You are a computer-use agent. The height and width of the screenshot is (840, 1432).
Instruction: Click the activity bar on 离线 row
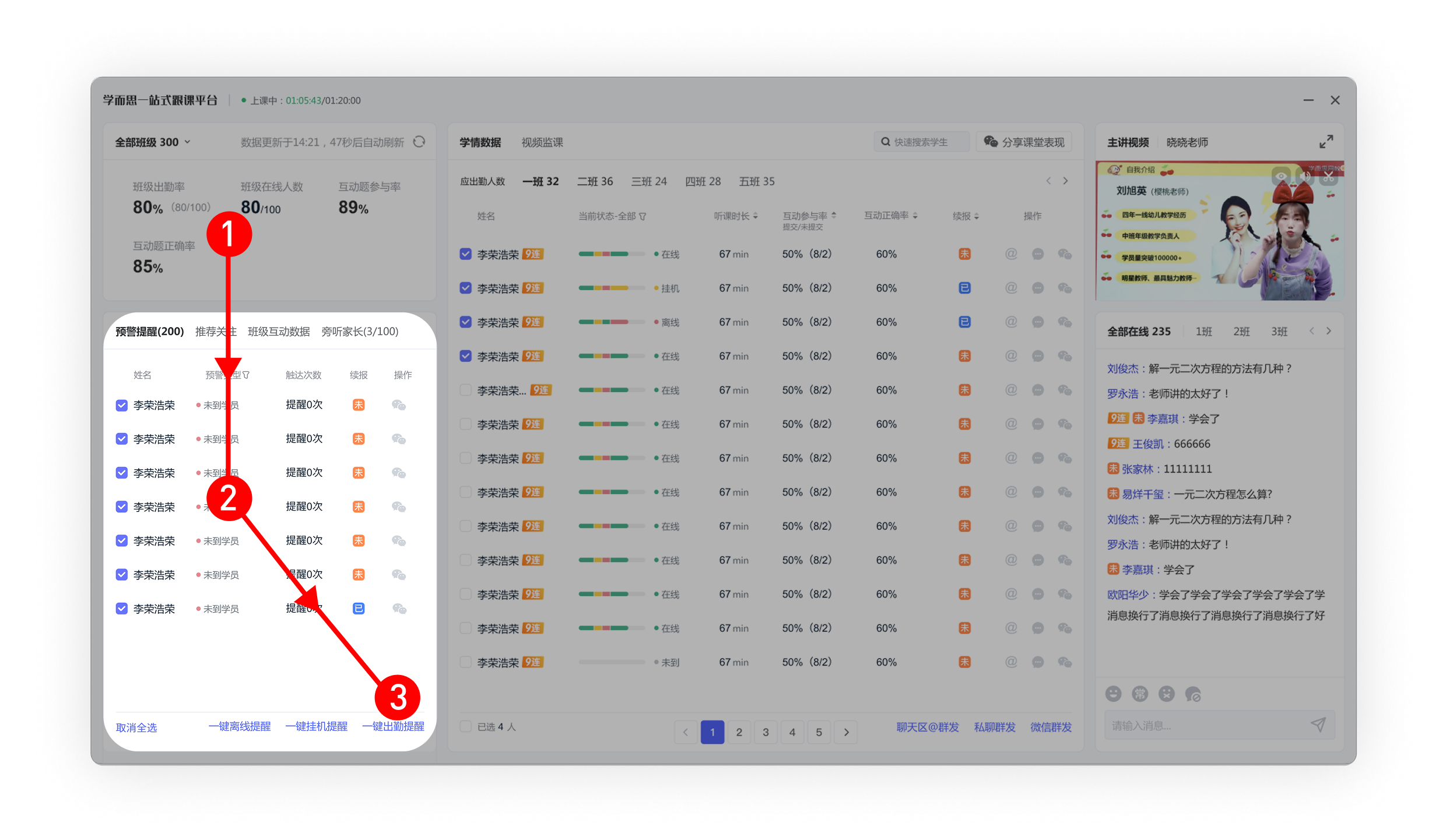tap(612, 322)
